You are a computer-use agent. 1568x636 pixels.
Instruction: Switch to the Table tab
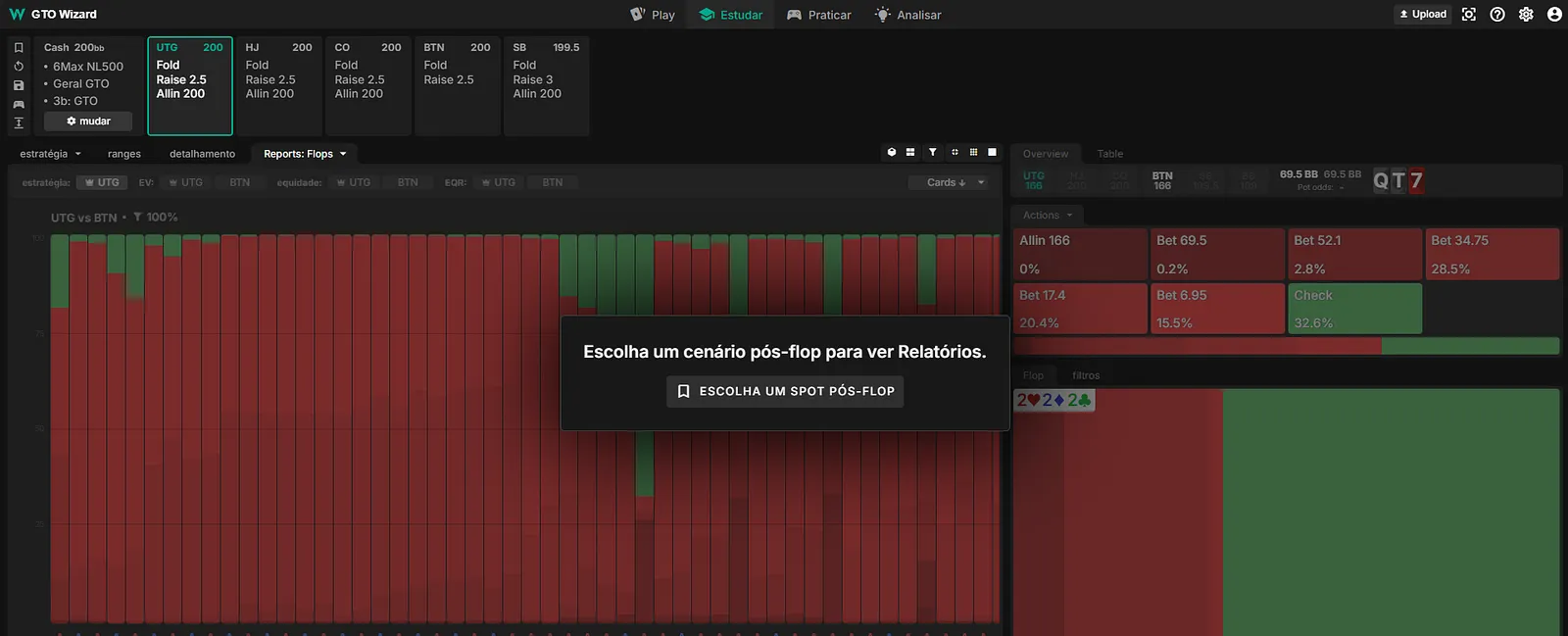click(1109, 154)
